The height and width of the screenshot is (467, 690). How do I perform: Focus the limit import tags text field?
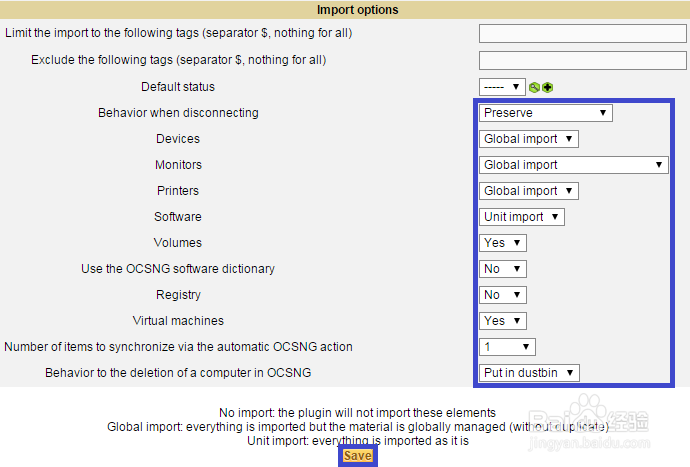click(582, 34)
